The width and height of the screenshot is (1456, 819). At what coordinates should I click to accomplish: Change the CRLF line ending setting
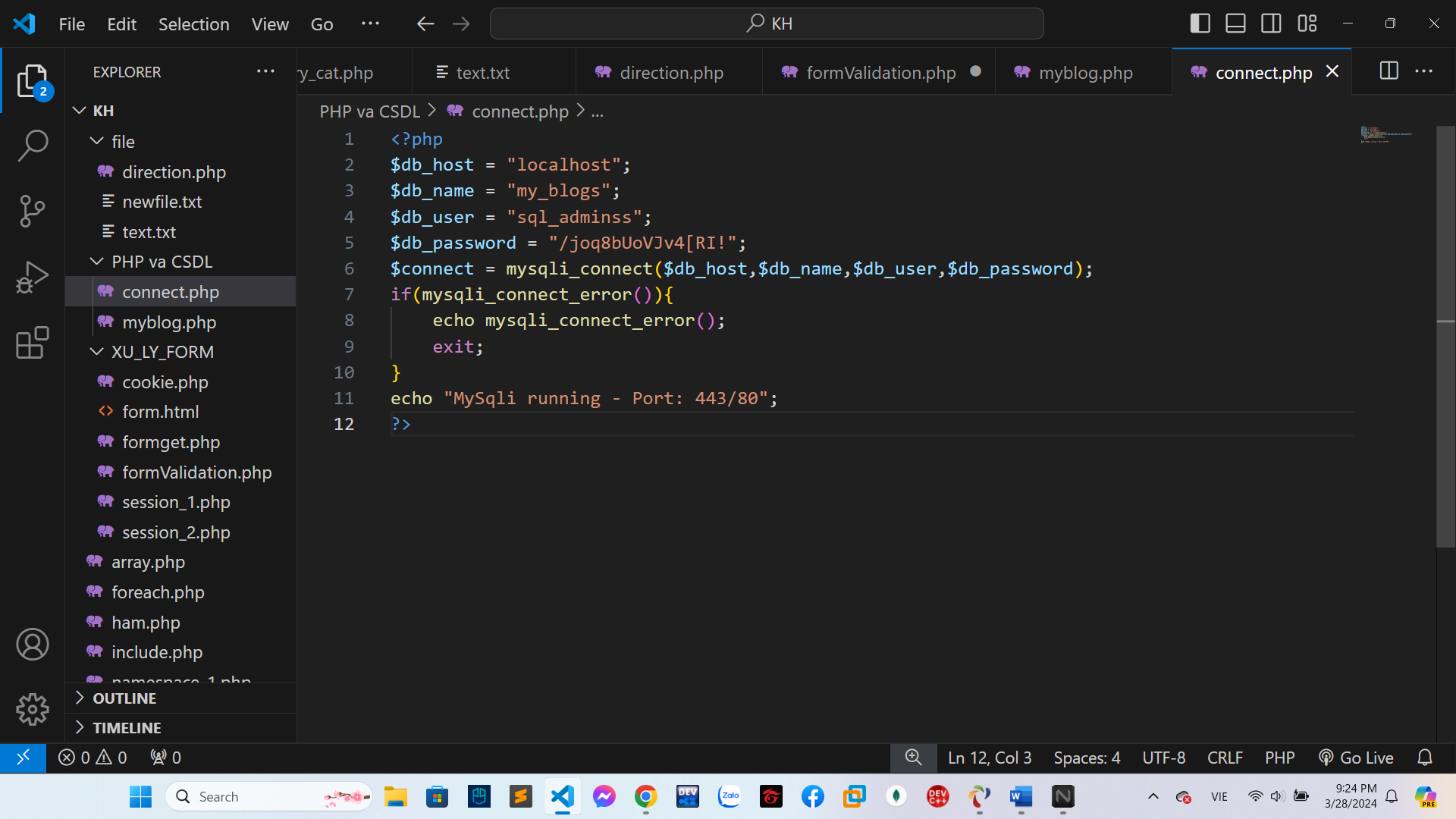point(1224,758)
